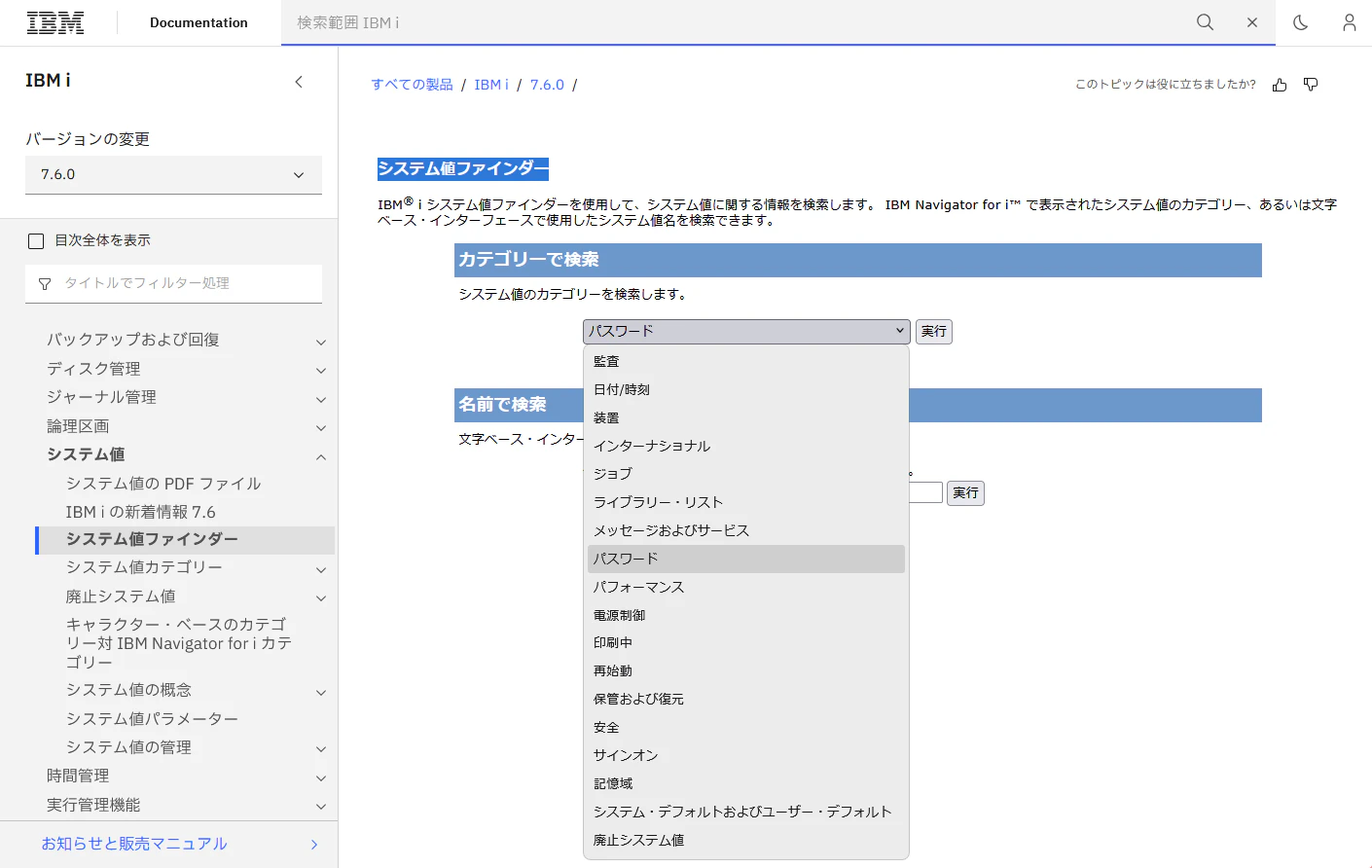The image size is (1372, 868).
Task: Open IBM i breadcrumb link
Action: [x=491, y=85]
